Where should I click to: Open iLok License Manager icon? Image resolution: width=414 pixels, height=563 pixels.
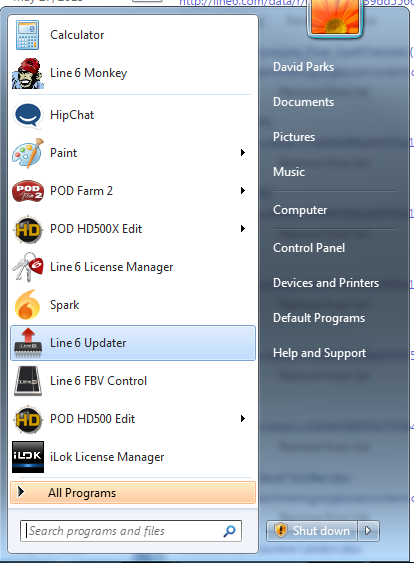click(28, 457)
